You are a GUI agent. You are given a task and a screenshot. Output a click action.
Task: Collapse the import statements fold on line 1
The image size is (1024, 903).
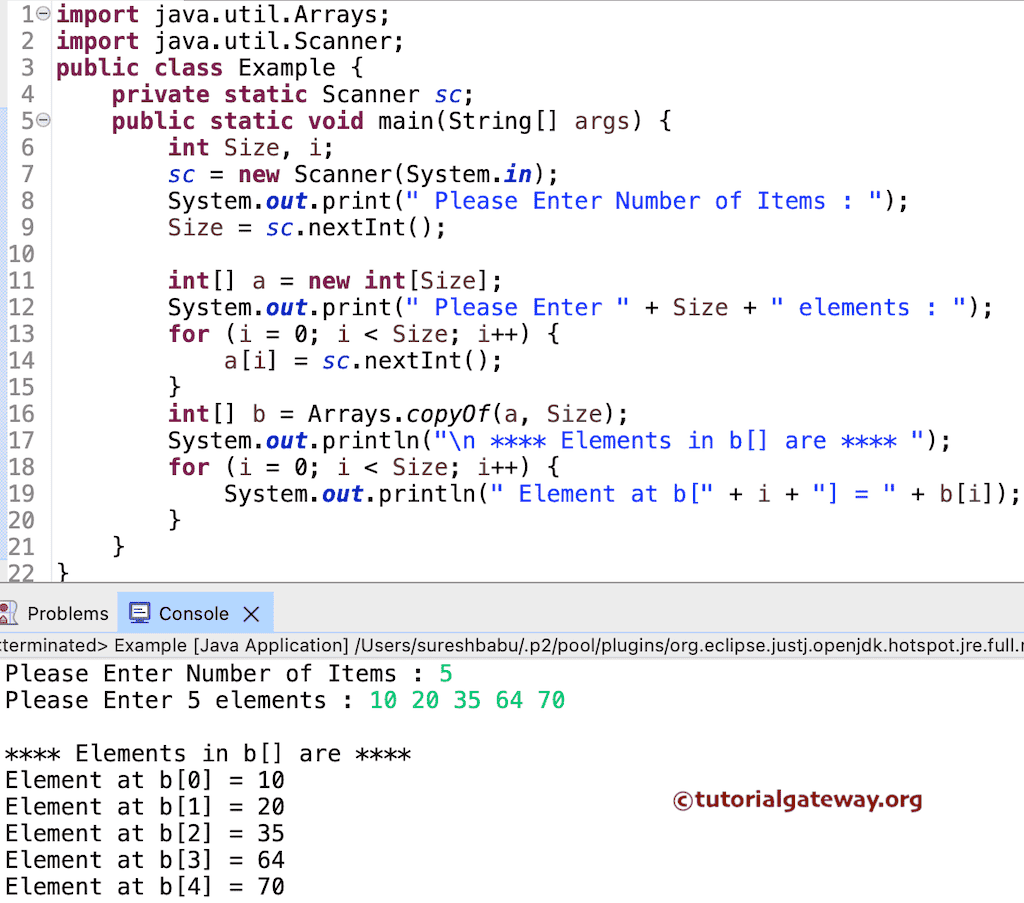42,14
